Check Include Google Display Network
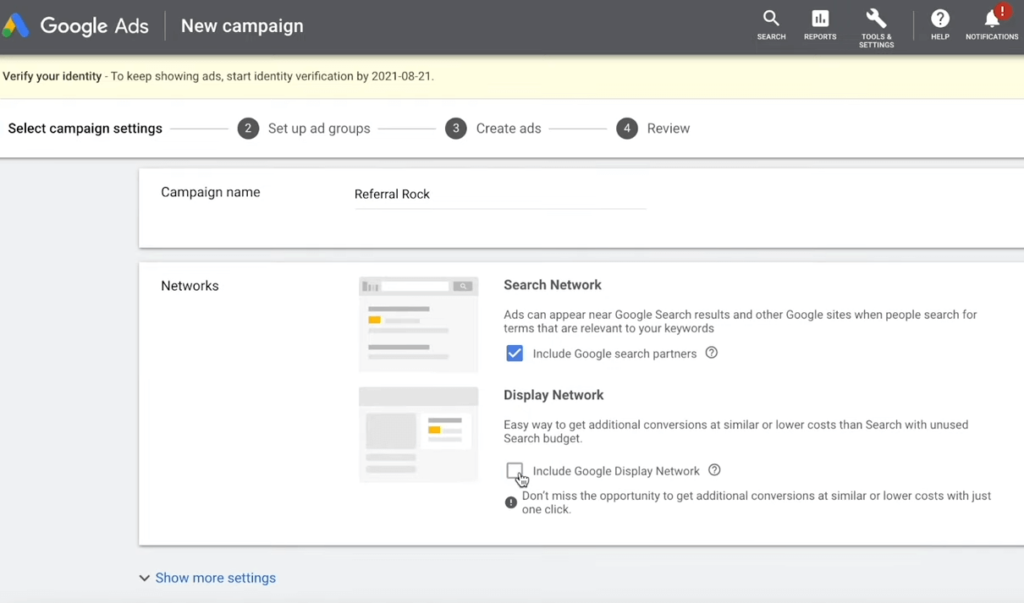The image size is (1024, 603). coord(515,470)
